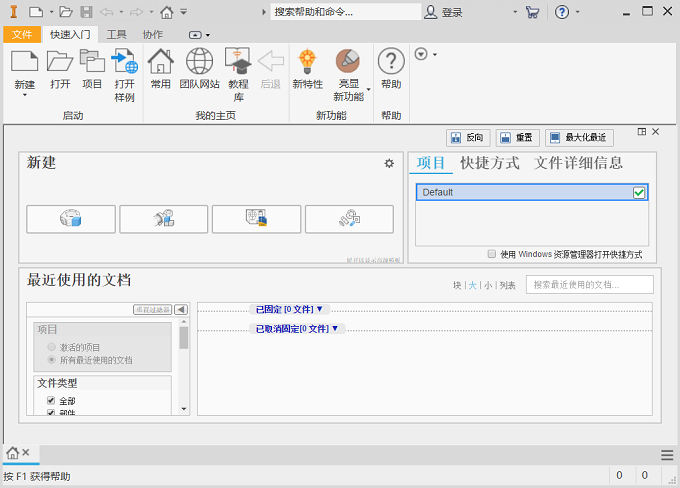Screen dimensions: 680x488
Task: Click the 重置过滤器 button
Action: click(x=153, y=309)
